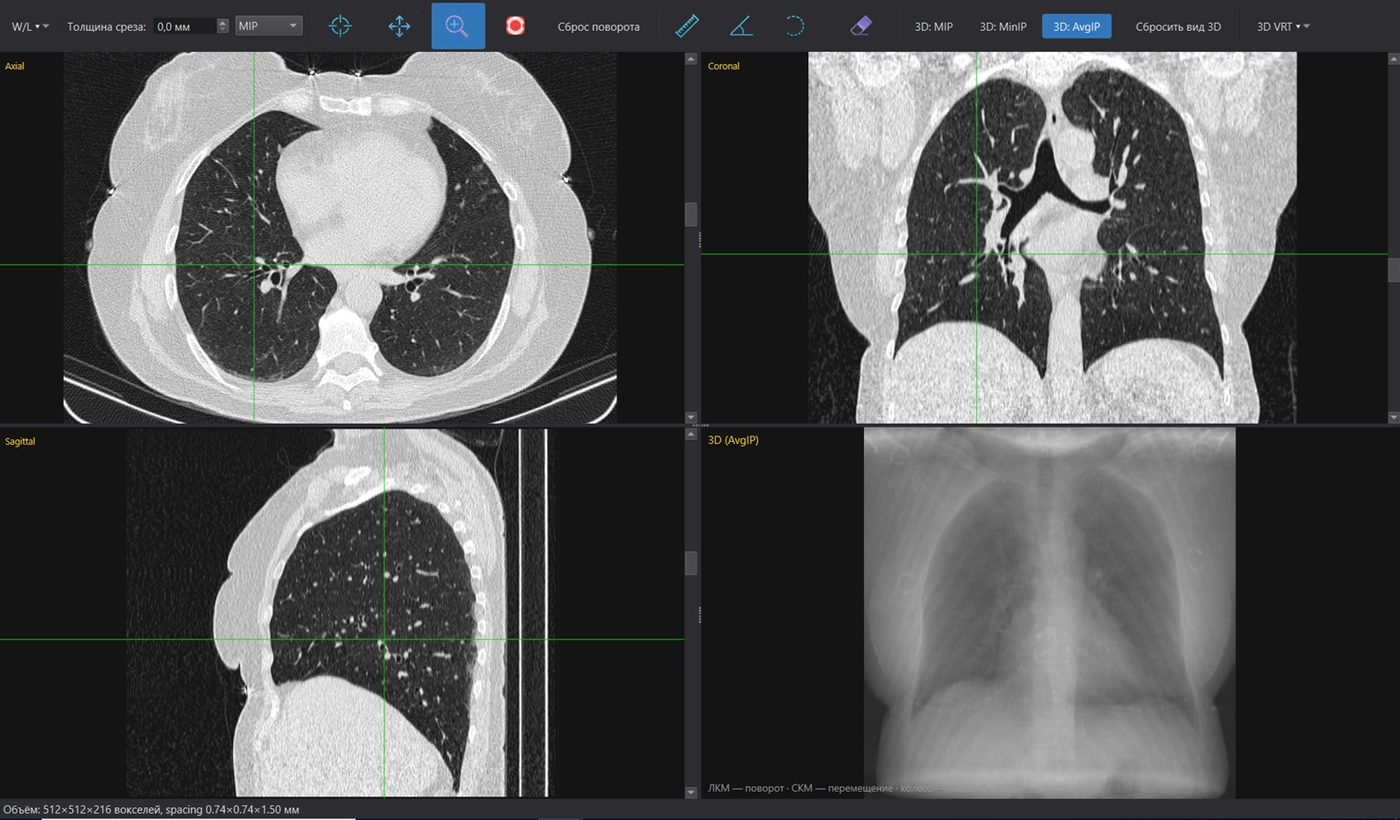Click the Coronal view scrollbar thumb

[1394, 269]
